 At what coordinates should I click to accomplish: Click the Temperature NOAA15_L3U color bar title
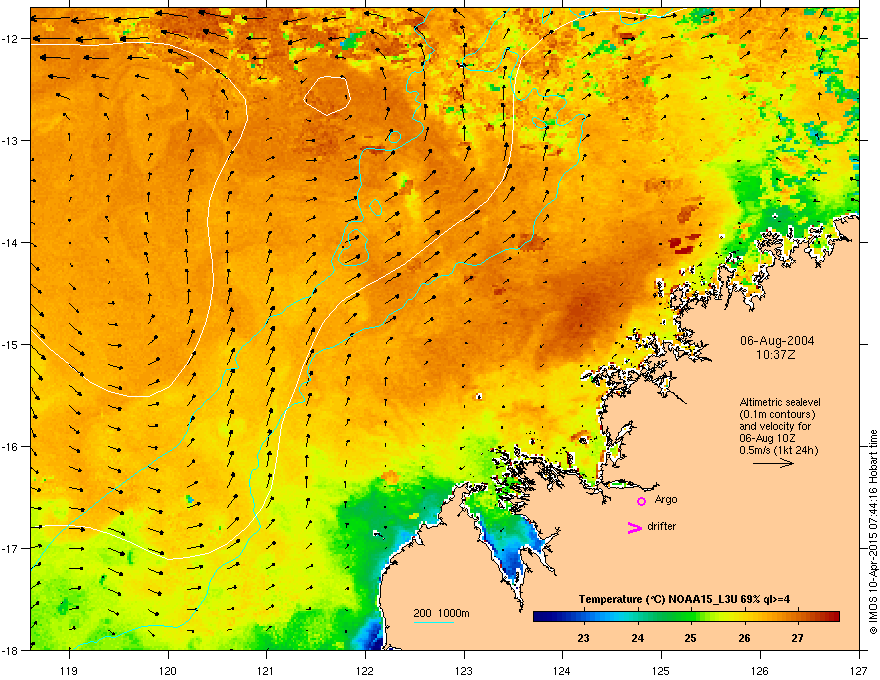pyautogui.click(x=684, y=599)
